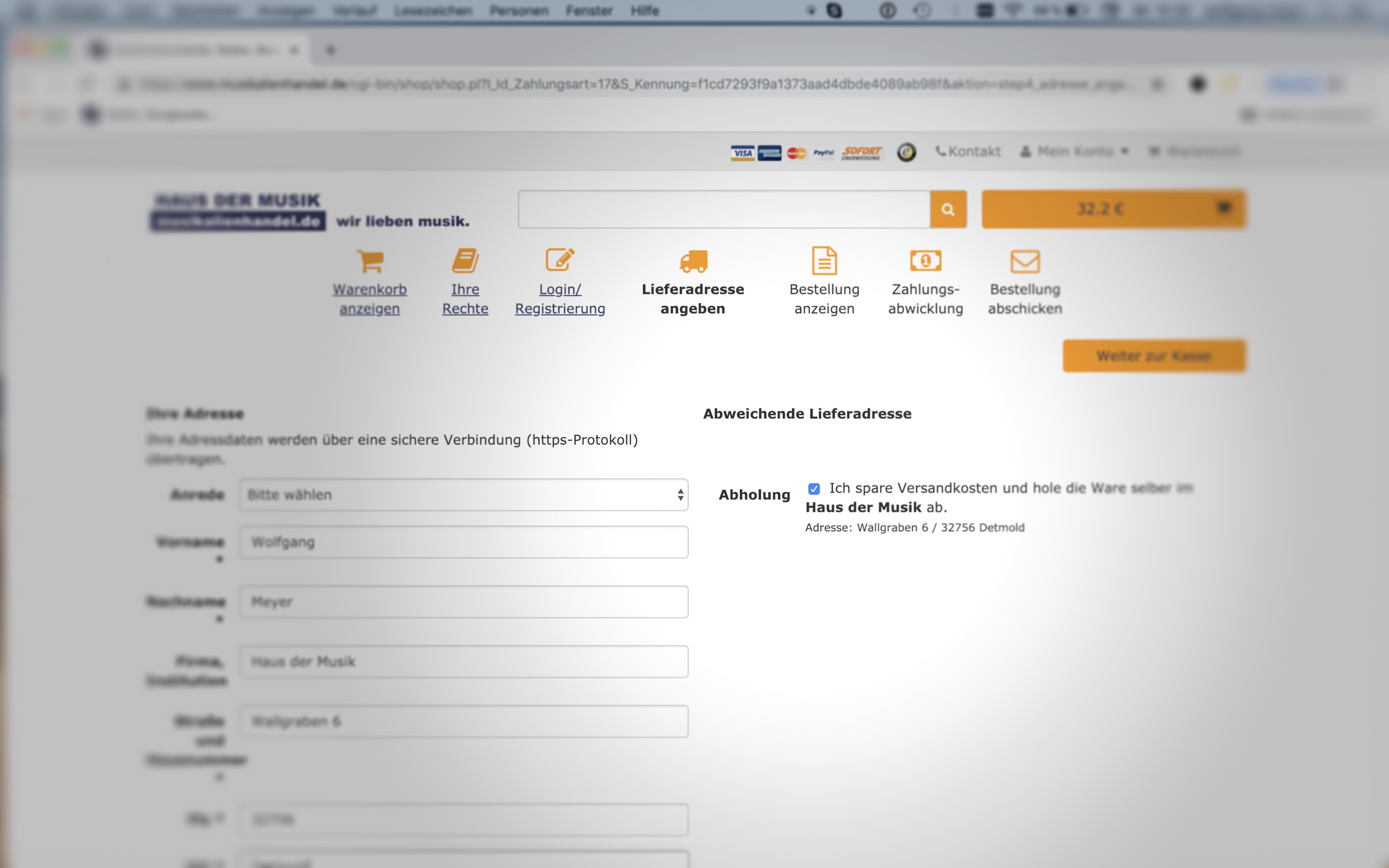Image resolution: width=1389 pixels, height=868 pixels.
Task: Click the pickup address 'Wallgraben 6 / 32756 Detmold'
Action: (940, 528)
